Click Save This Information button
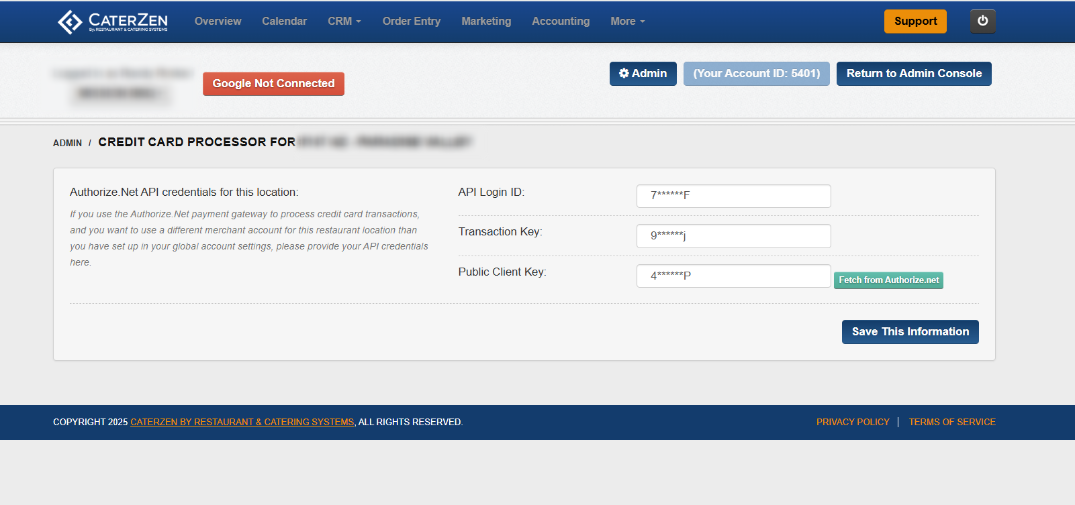The image size is (1075, 505). [x=910, y=332]
